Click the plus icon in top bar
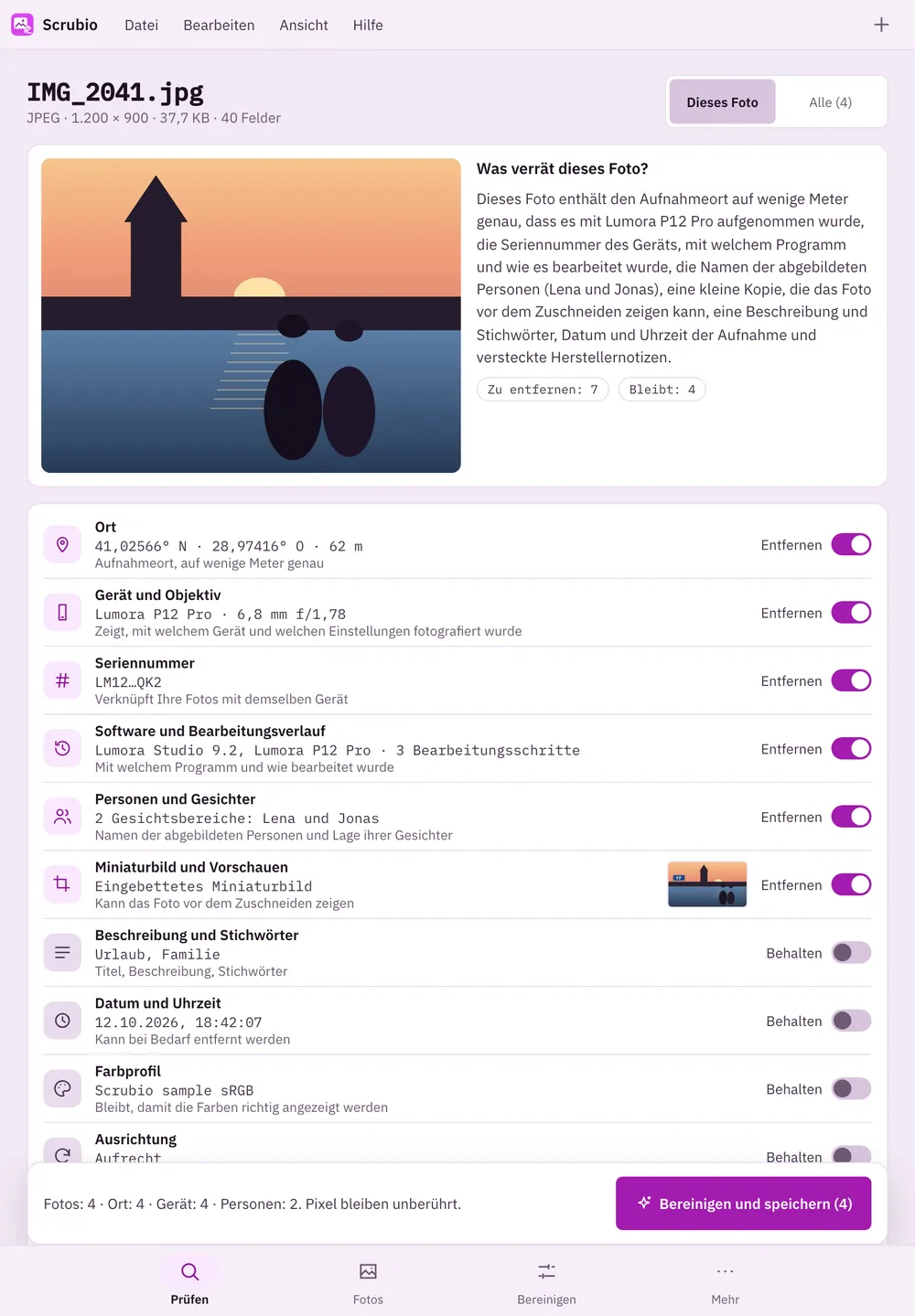 (881, 25)
